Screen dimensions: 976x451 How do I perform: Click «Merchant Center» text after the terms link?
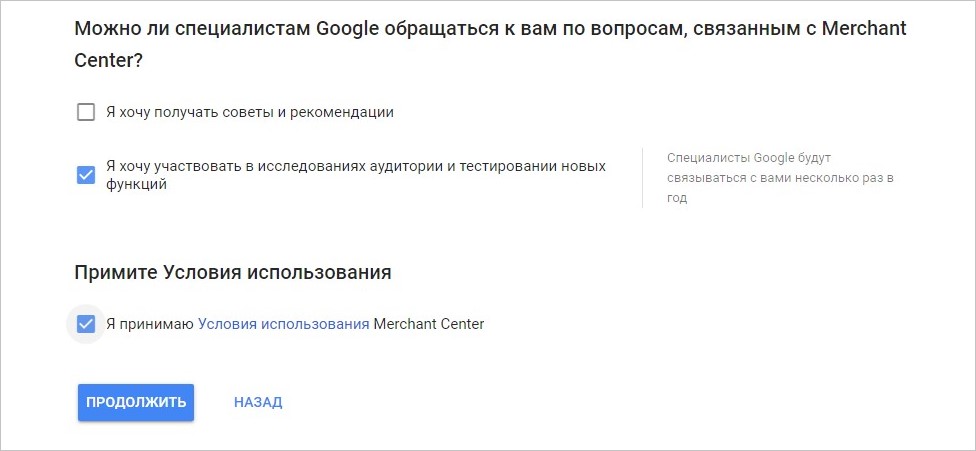pos(429,324)
